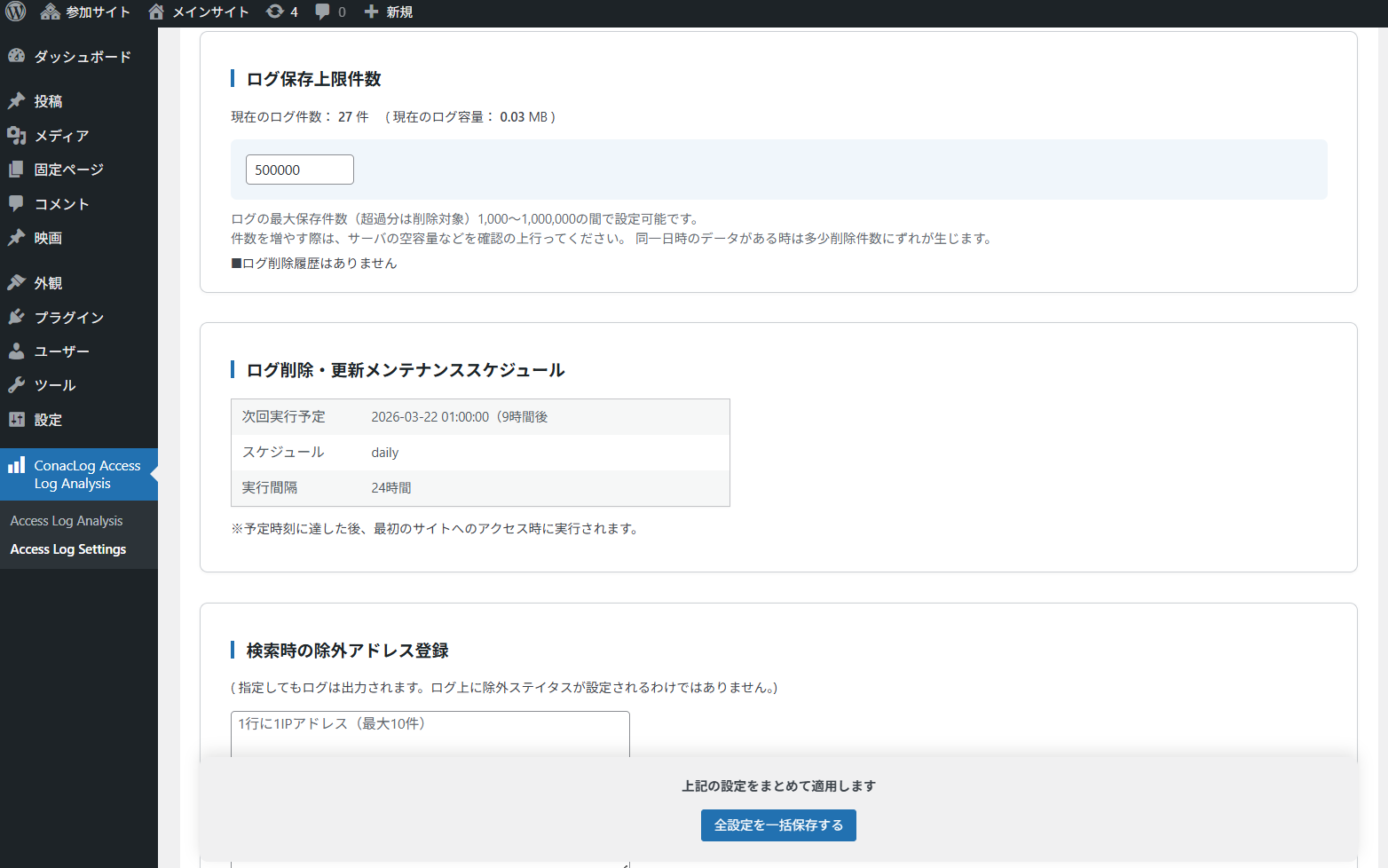
Task: Go to Access Log Settings submenu
Action: [68, 549]
